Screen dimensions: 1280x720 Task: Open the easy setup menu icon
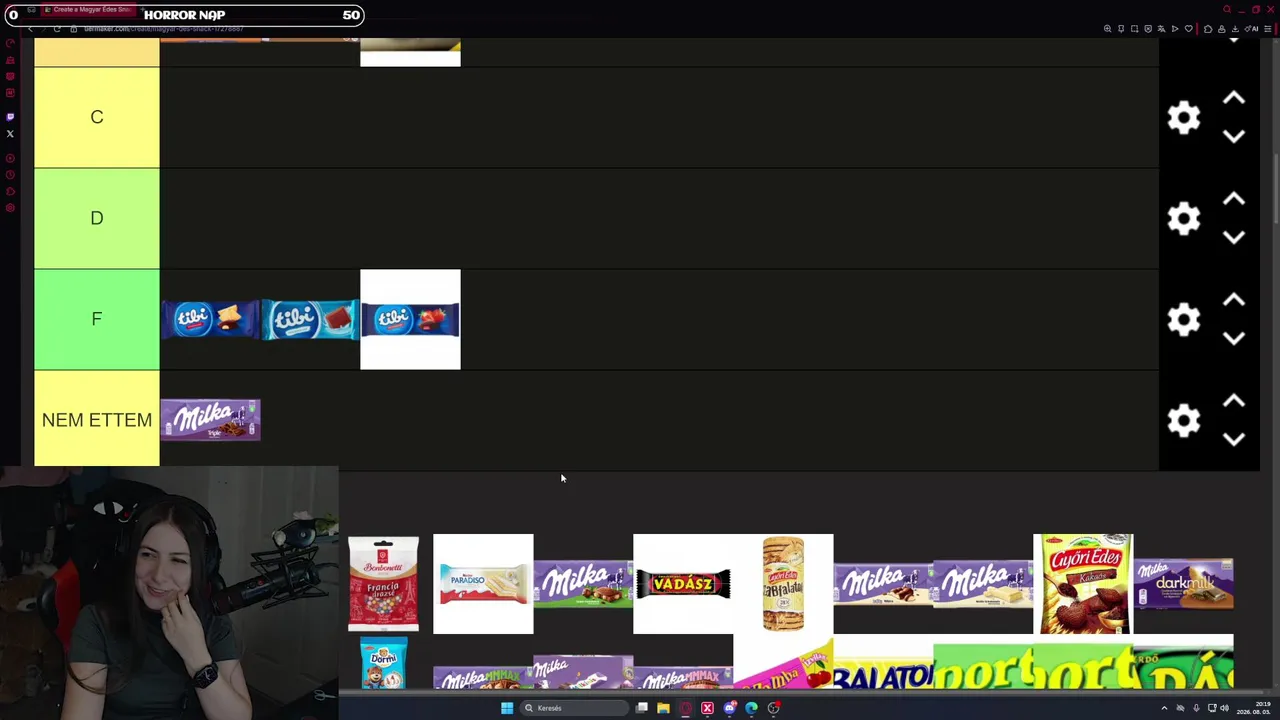(x=1267, y=29)
